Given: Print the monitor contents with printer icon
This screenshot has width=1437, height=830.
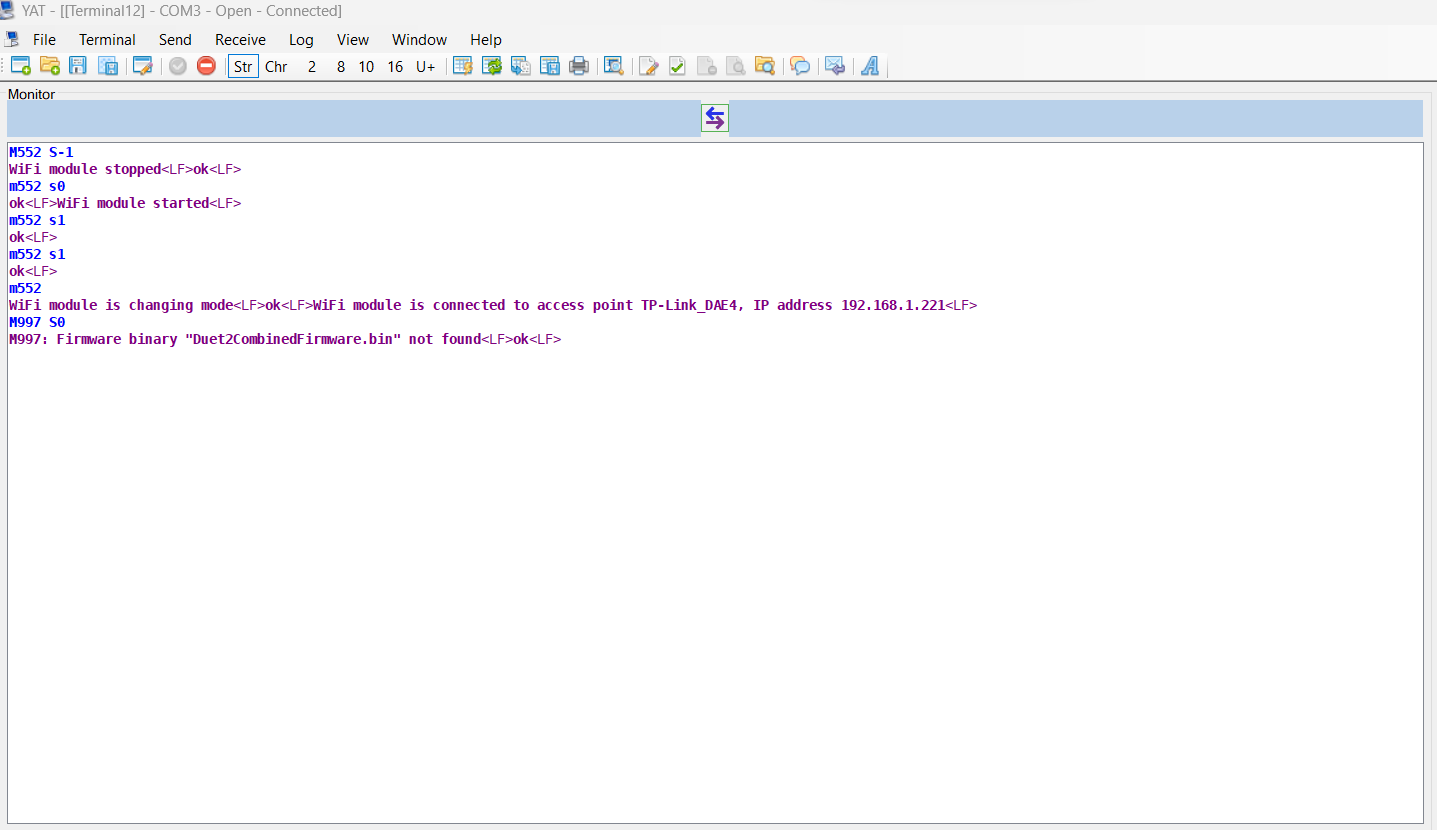Looking at the screenshot, I should point(578,66).
